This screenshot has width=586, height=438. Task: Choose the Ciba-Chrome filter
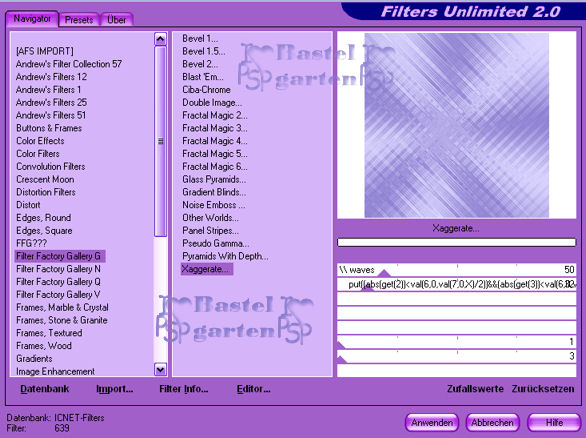pos(206,90)
